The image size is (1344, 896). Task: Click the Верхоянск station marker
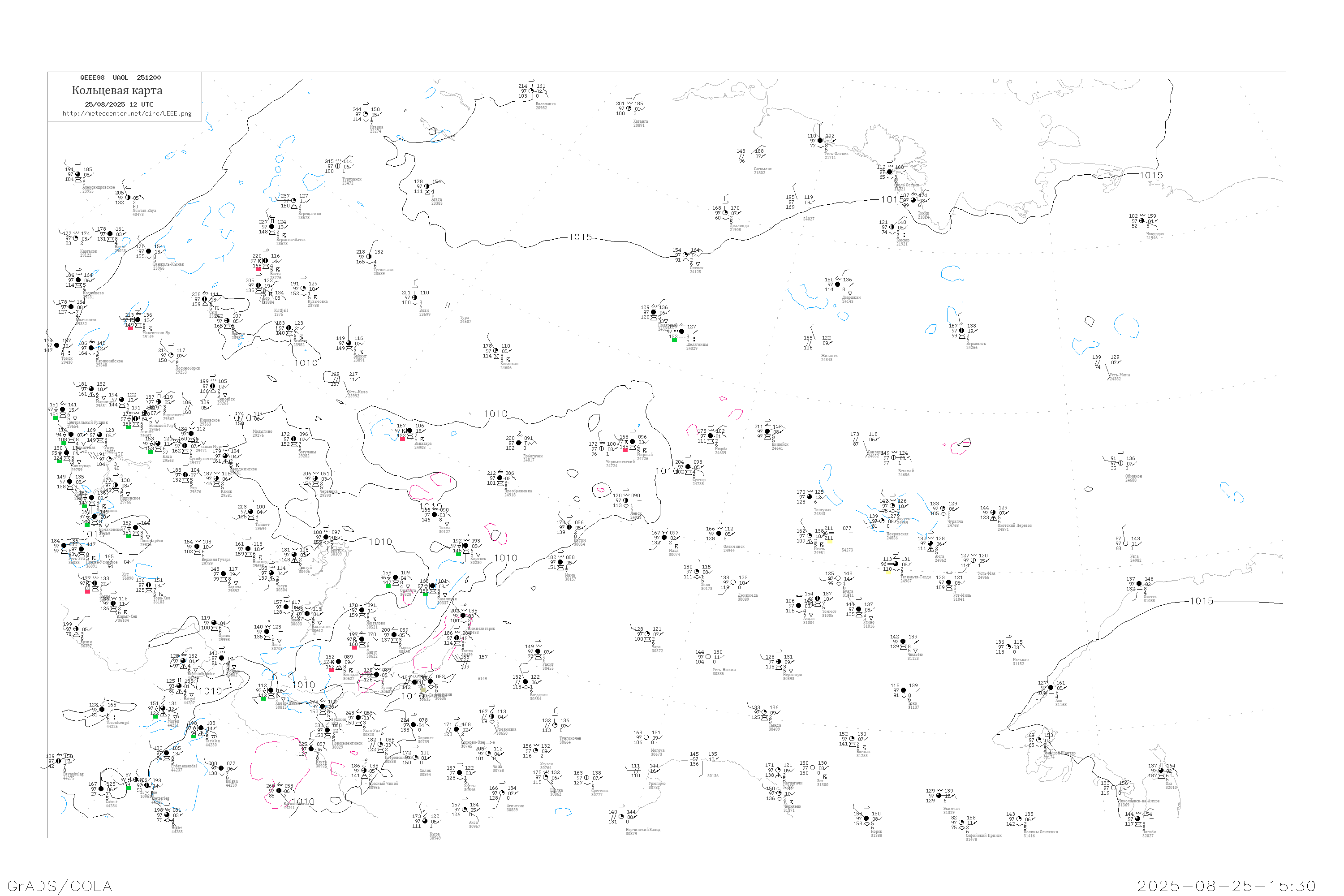point(962,330)
